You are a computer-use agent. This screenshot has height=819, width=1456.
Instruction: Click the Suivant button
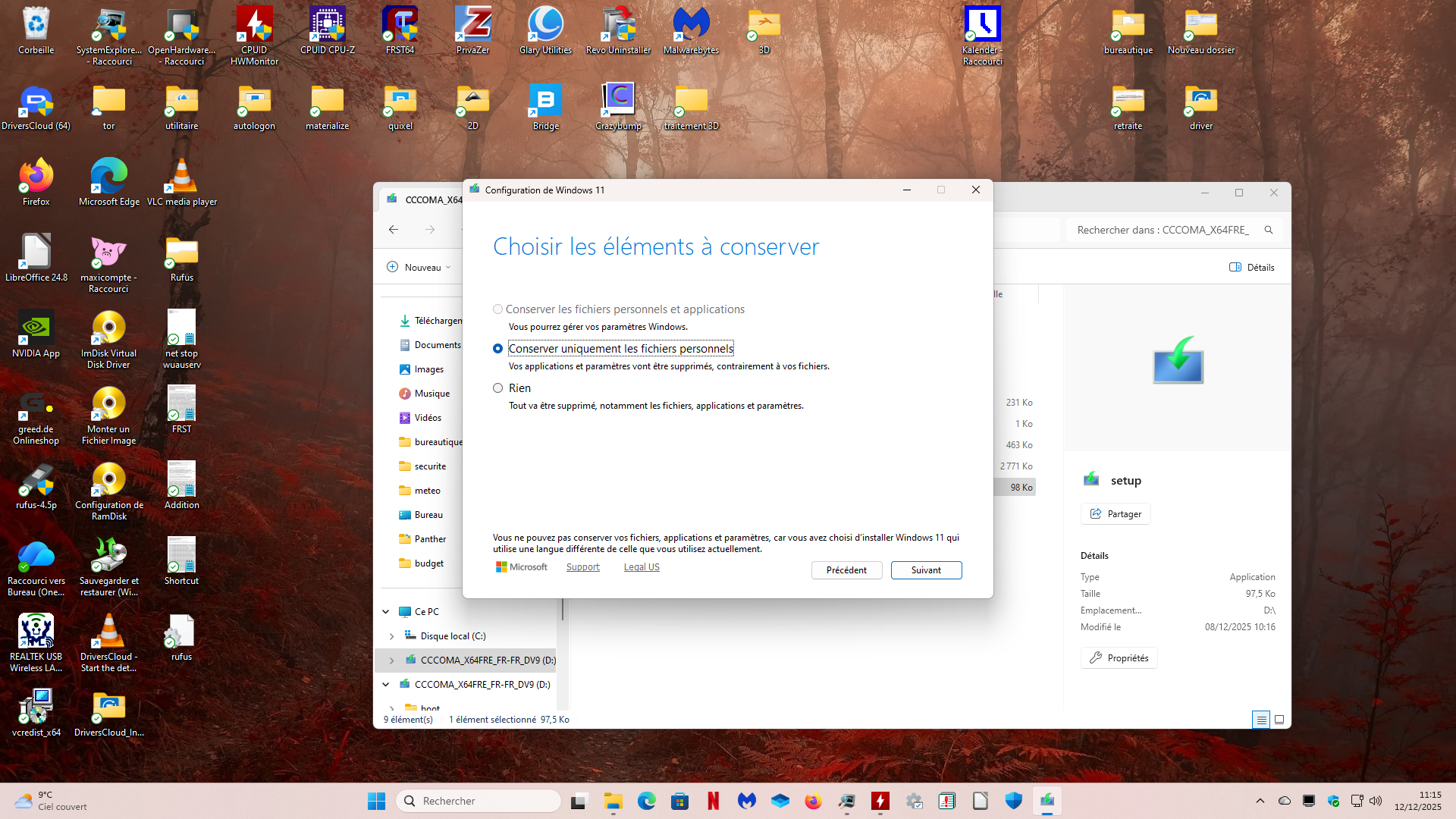coord(926,570)
